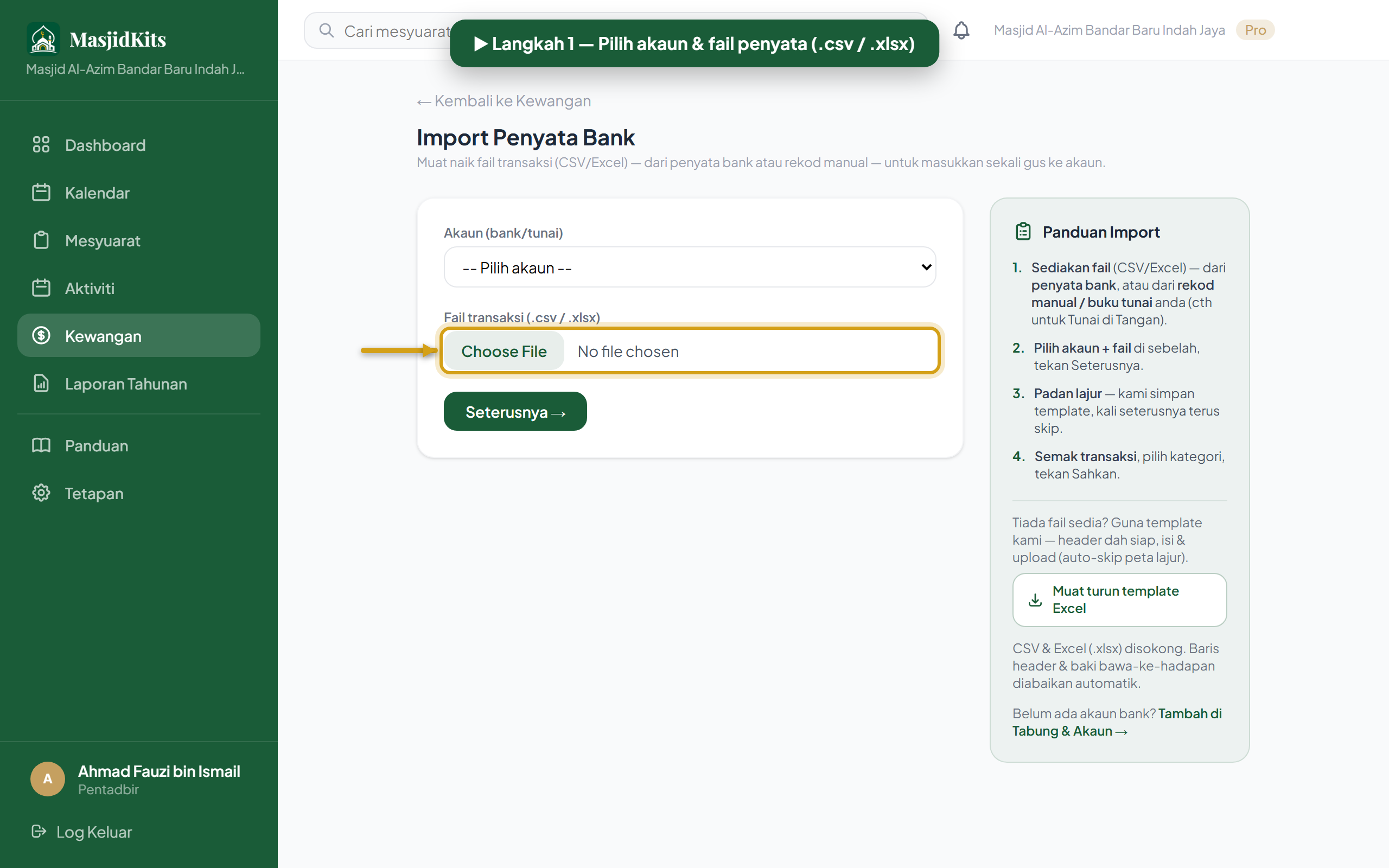
Task: Go to Aktiviti section
Action: (x=139, y=288)
